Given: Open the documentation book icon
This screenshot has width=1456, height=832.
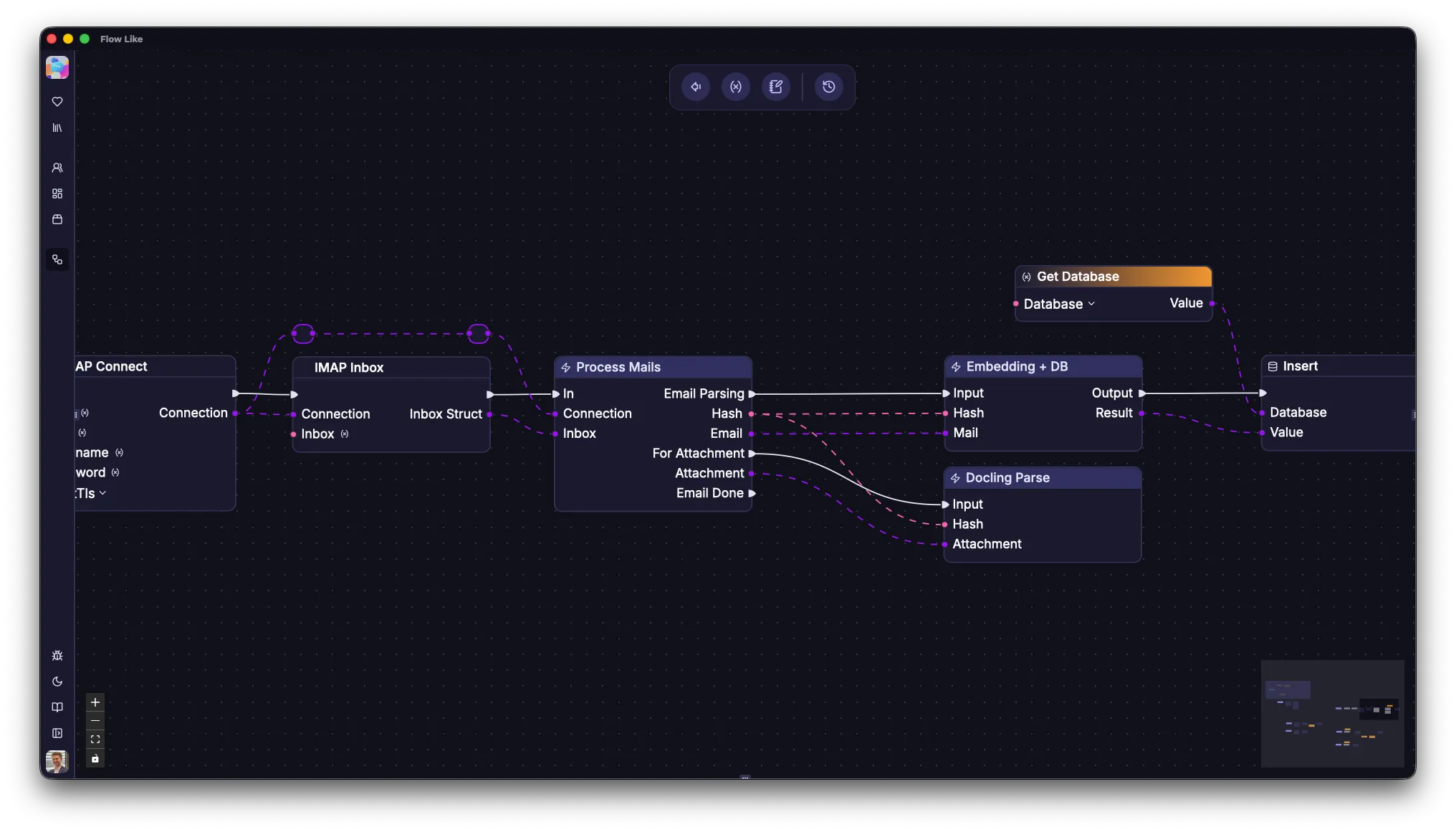Looking at the screenshot, I should click(x=57, y=707).
